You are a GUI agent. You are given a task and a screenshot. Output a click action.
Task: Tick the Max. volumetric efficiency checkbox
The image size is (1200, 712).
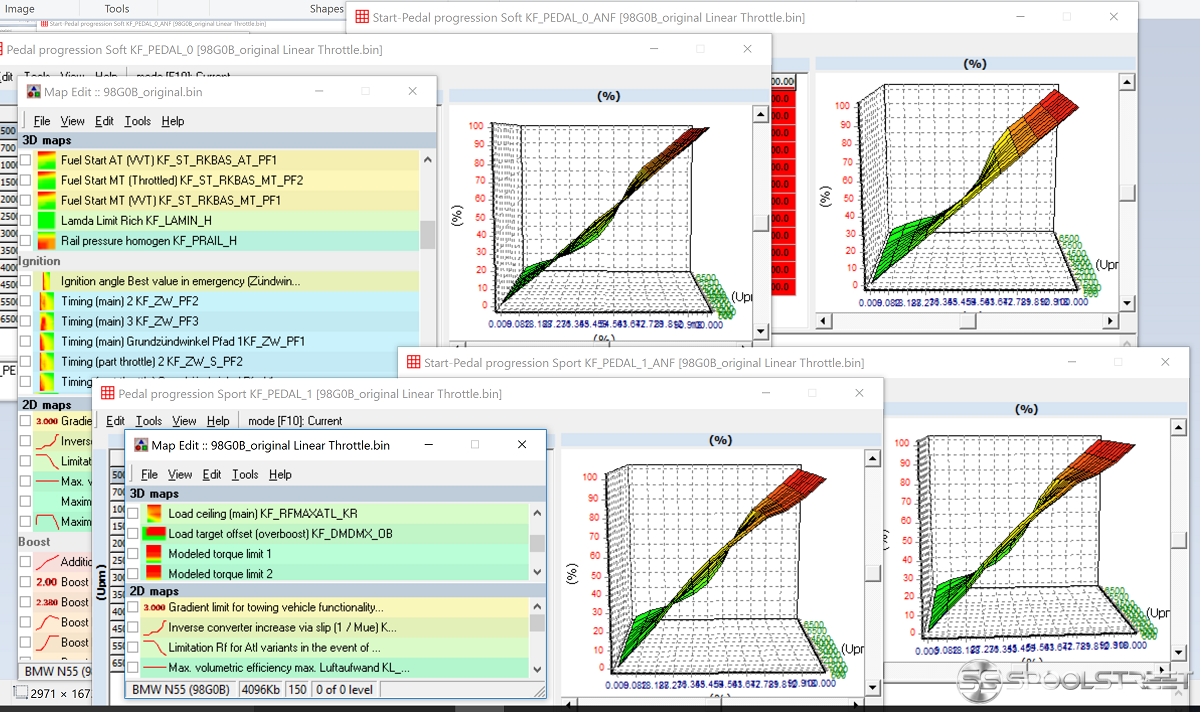[133, 667]
